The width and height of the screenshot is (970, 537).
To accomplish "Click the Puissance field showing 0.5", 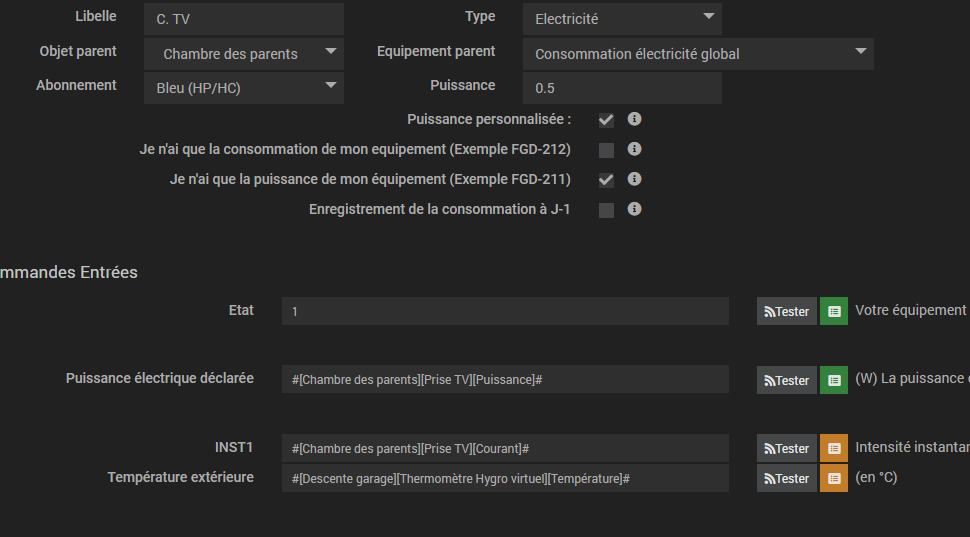I will click(x=622, y=88).
